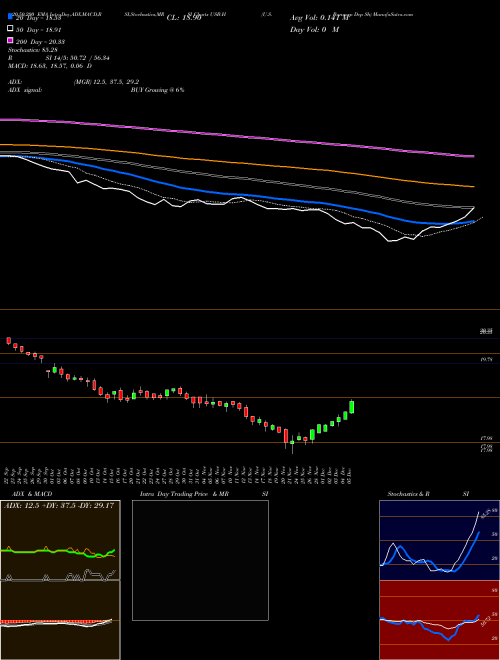The width and height of the screenshot is (500, 660).
Task: Click the 'CL: 18.90' closing price label
Action: [184, 18]
